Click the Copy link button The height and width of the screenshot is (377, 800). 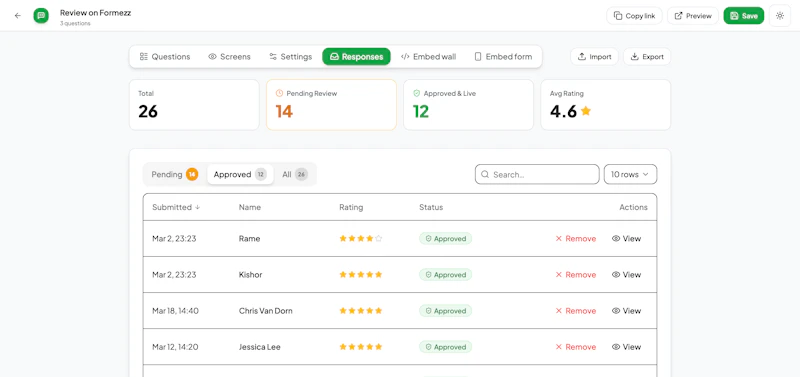click(634, 16)
